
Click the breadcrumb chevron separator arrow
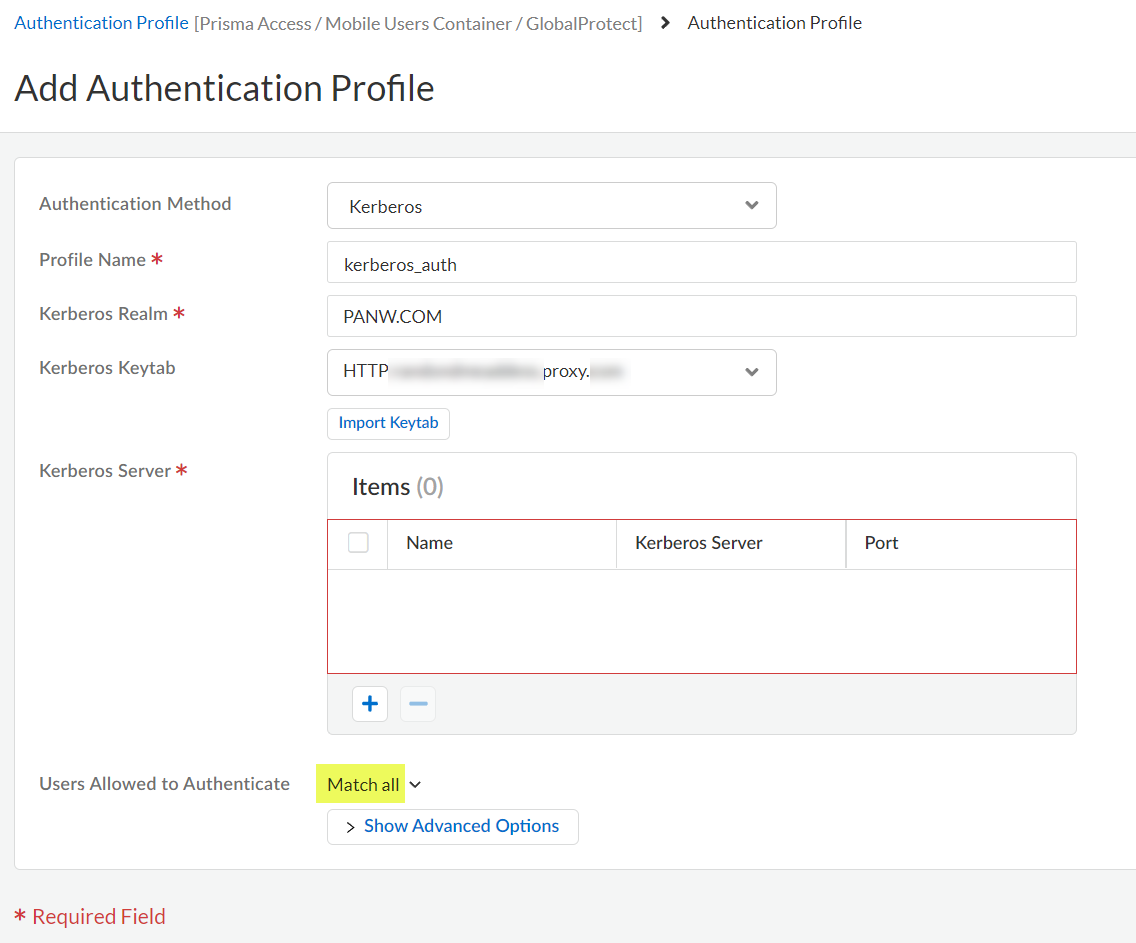pos(666,23)
